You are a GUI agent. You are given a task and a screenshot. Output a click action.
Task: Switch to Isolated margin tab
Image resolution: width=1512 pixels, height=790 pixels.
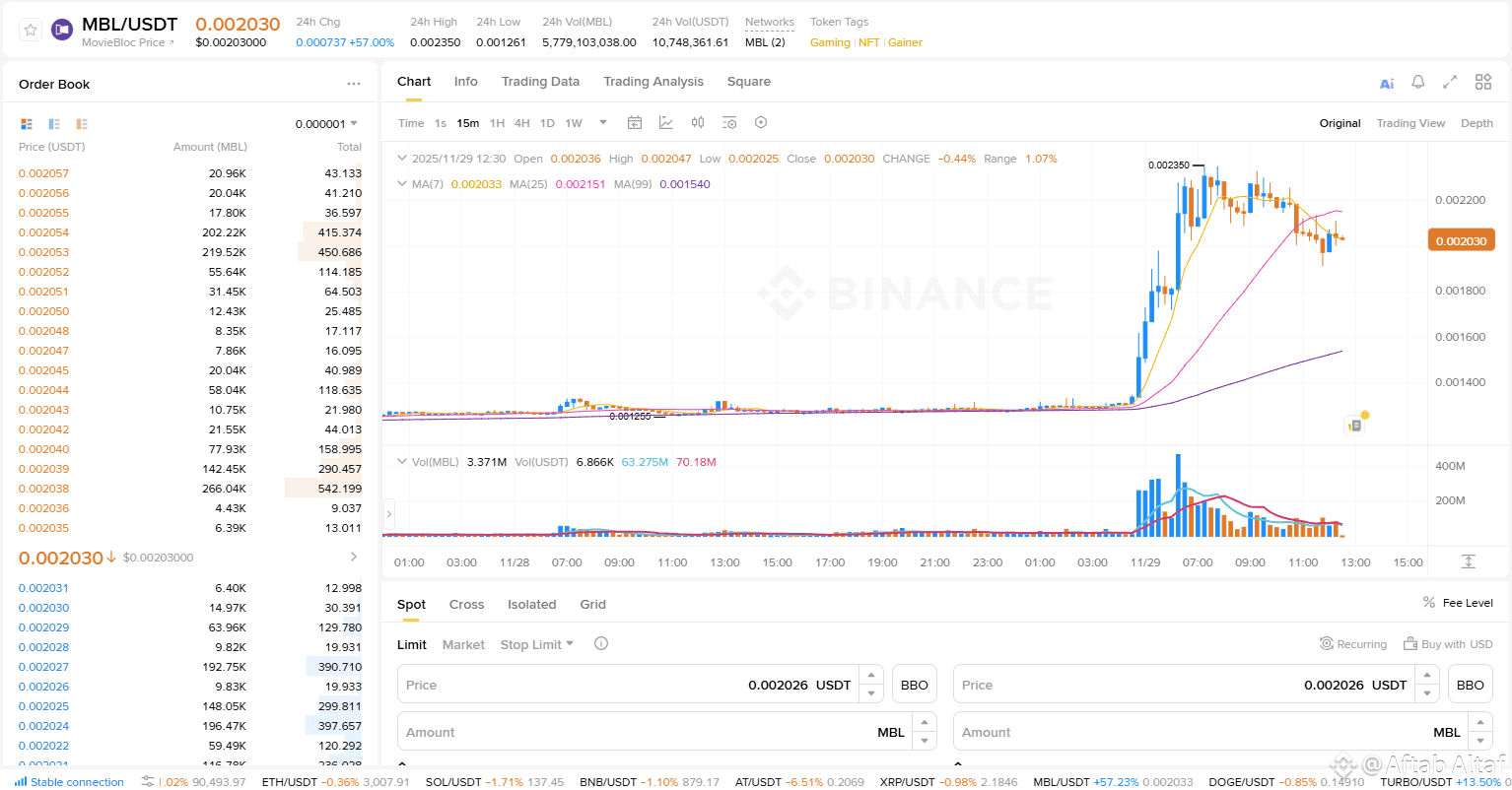coord(532,604)
